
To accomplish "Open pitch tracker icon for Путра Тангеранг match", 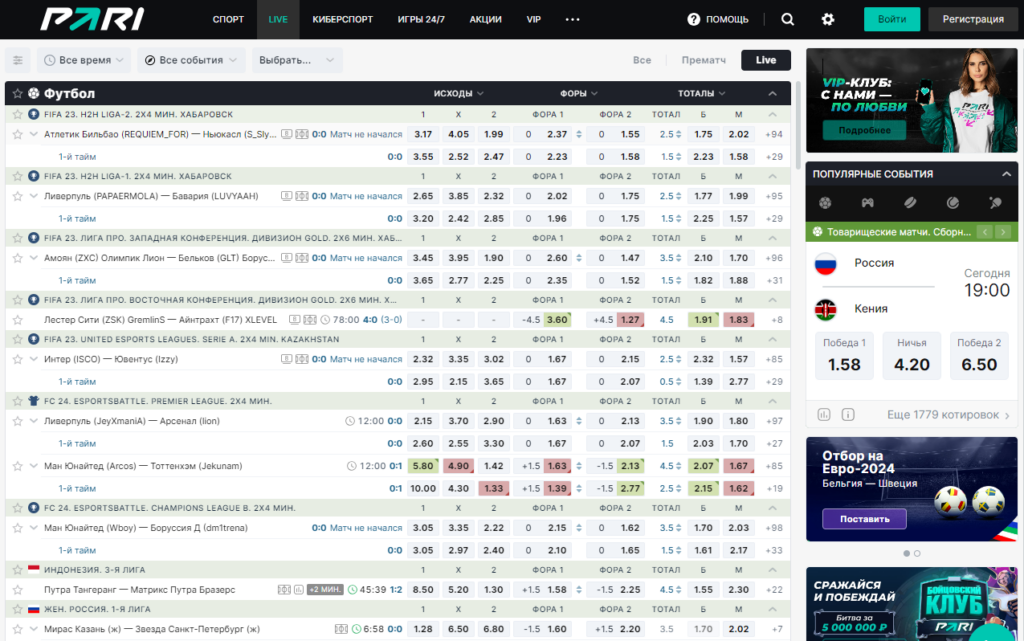I will [x=284, y=589].
